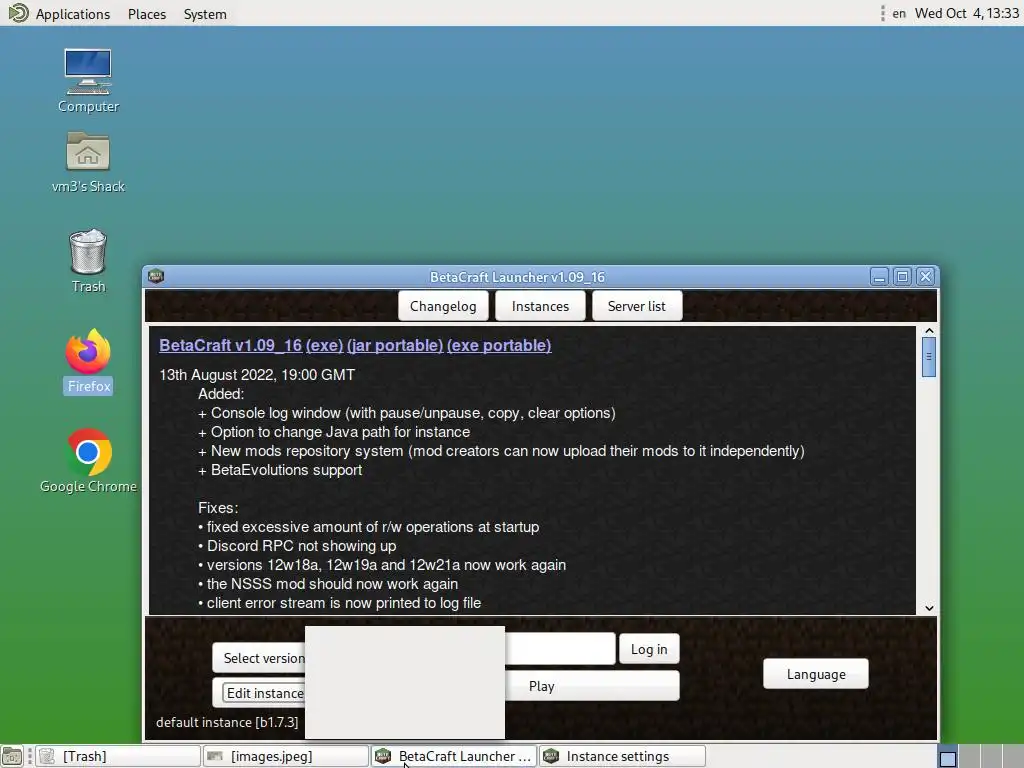Switch to Instance settings taskbar window
Viewport: 1024px width, 768px height.
click(x=622, y=756)
